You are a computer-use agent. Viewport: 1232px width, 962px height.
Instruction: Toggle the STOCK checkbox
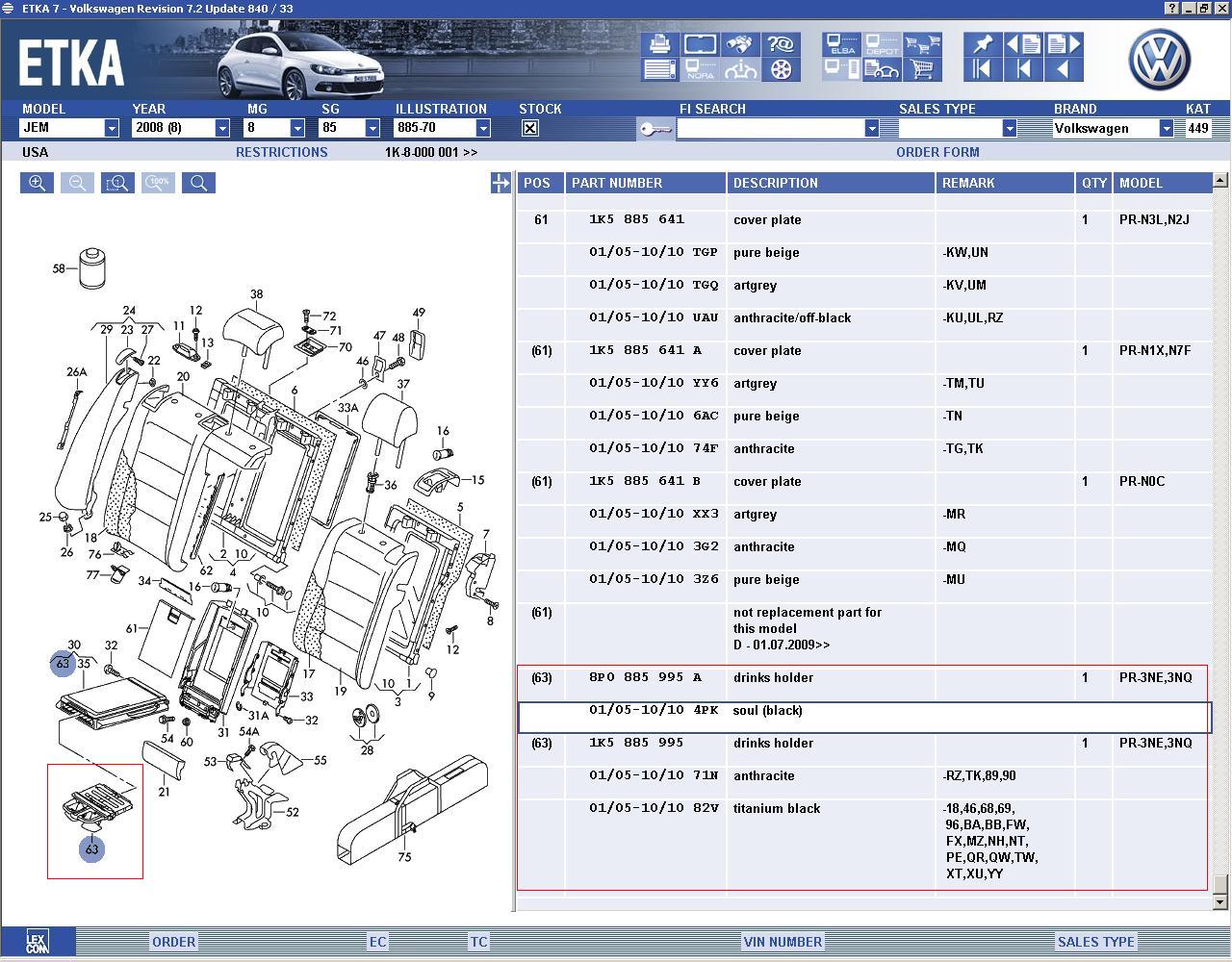point(529,128)
